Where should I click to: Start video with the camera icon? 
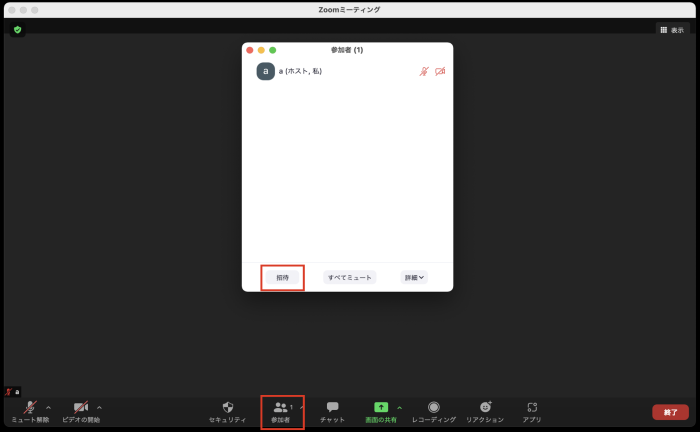81,407
